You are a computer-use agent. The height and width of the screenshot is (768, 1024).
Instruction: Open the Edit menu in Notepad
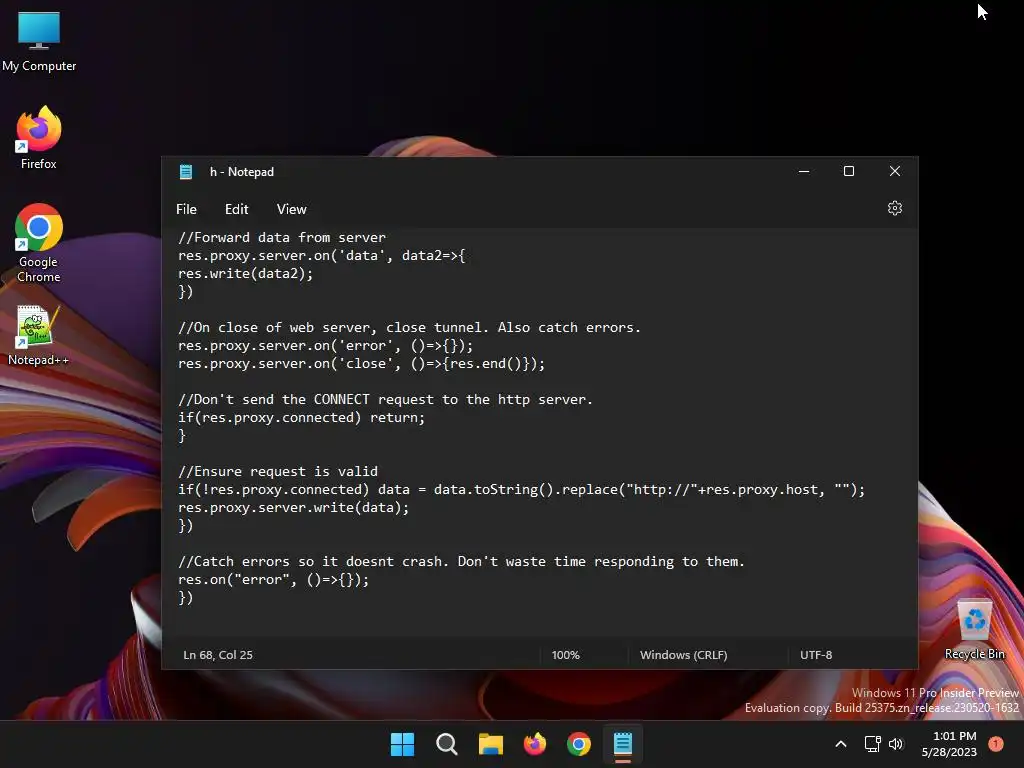(x=236, y=209)
